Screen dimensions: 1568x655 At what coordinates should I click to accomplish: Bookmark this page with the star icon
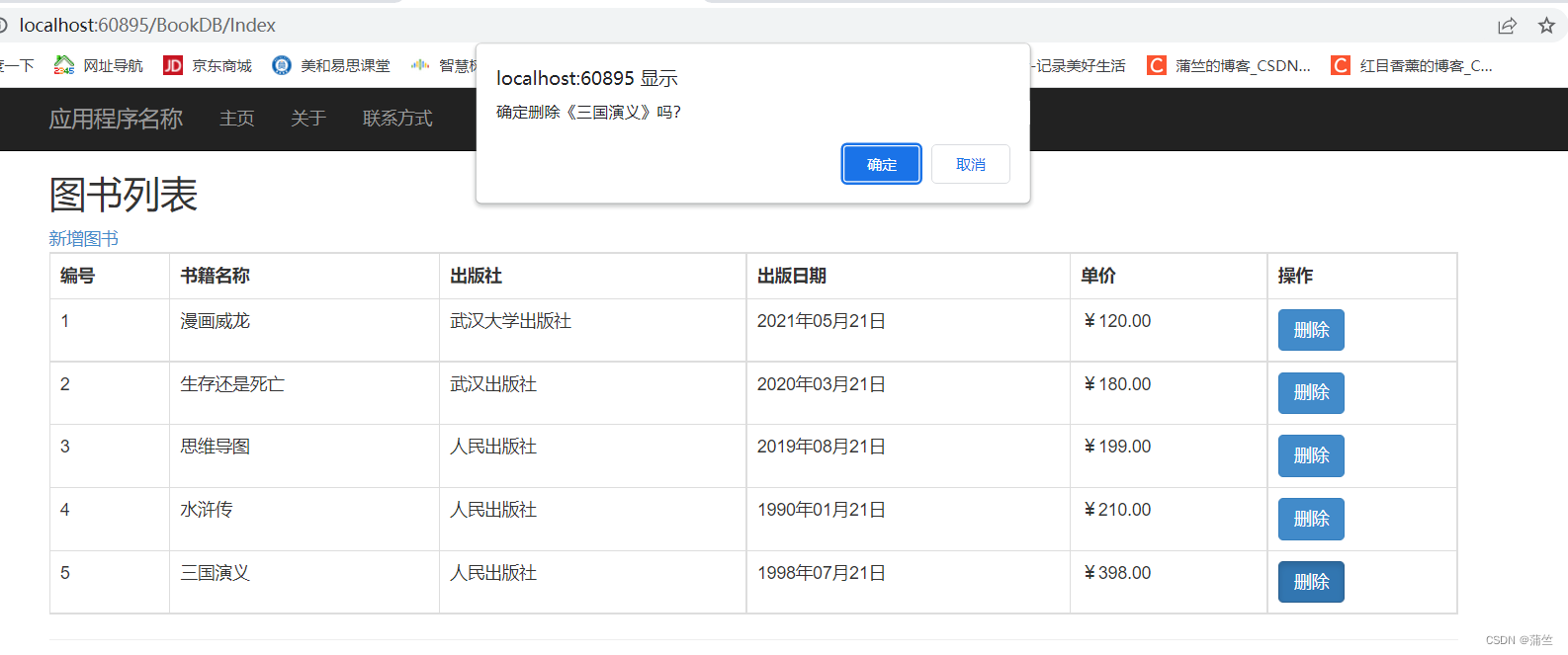[x=1546, y=26]
